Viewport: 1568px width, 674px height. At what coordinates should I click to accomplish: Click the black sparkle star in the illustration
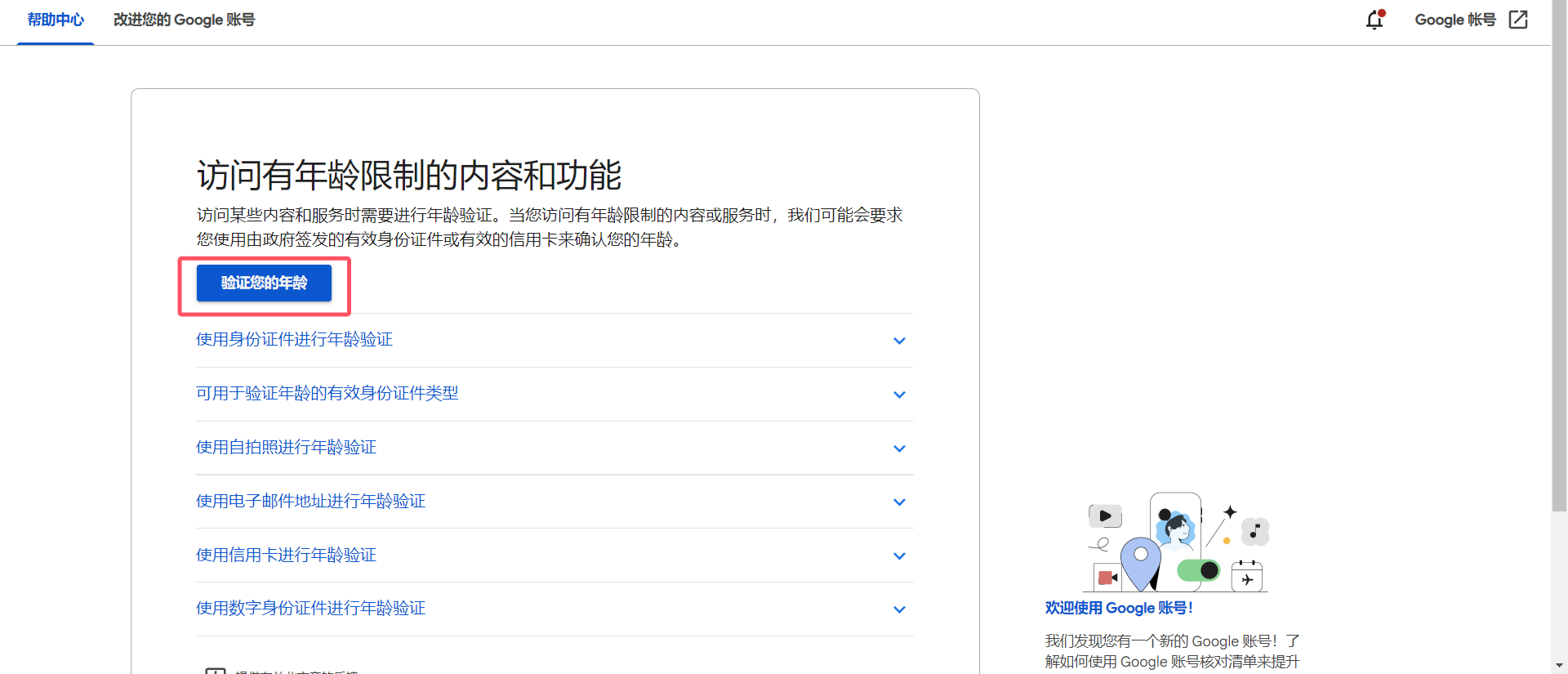pos(1230,512)
